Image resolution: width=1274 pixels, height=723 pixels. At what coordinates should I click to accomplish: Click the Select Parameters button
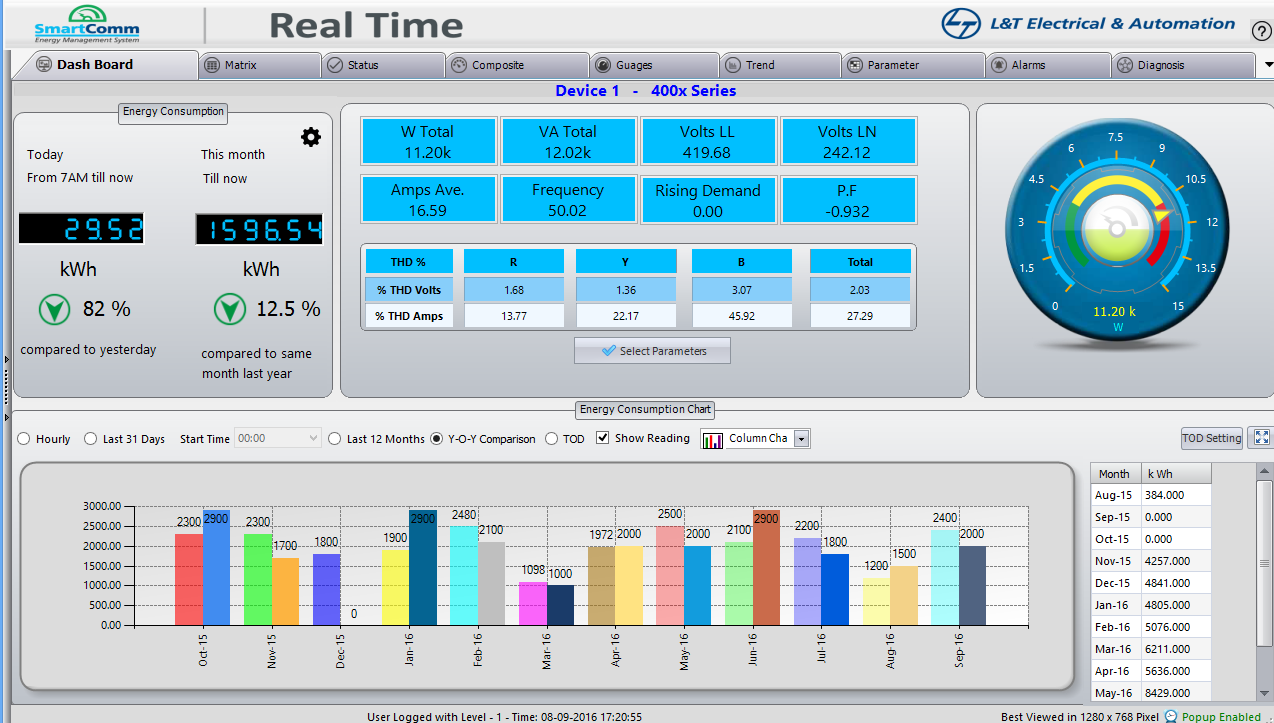(652, 351)
